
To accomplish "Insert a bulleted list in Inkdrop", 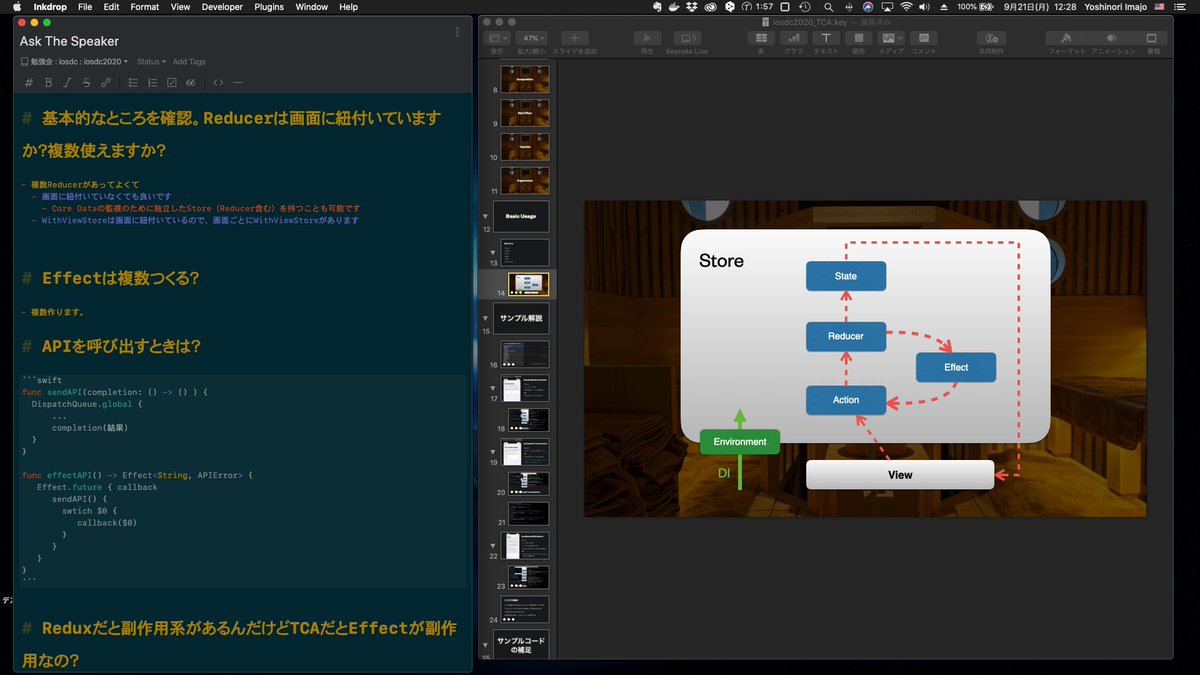I will click(x=133, y=82).
